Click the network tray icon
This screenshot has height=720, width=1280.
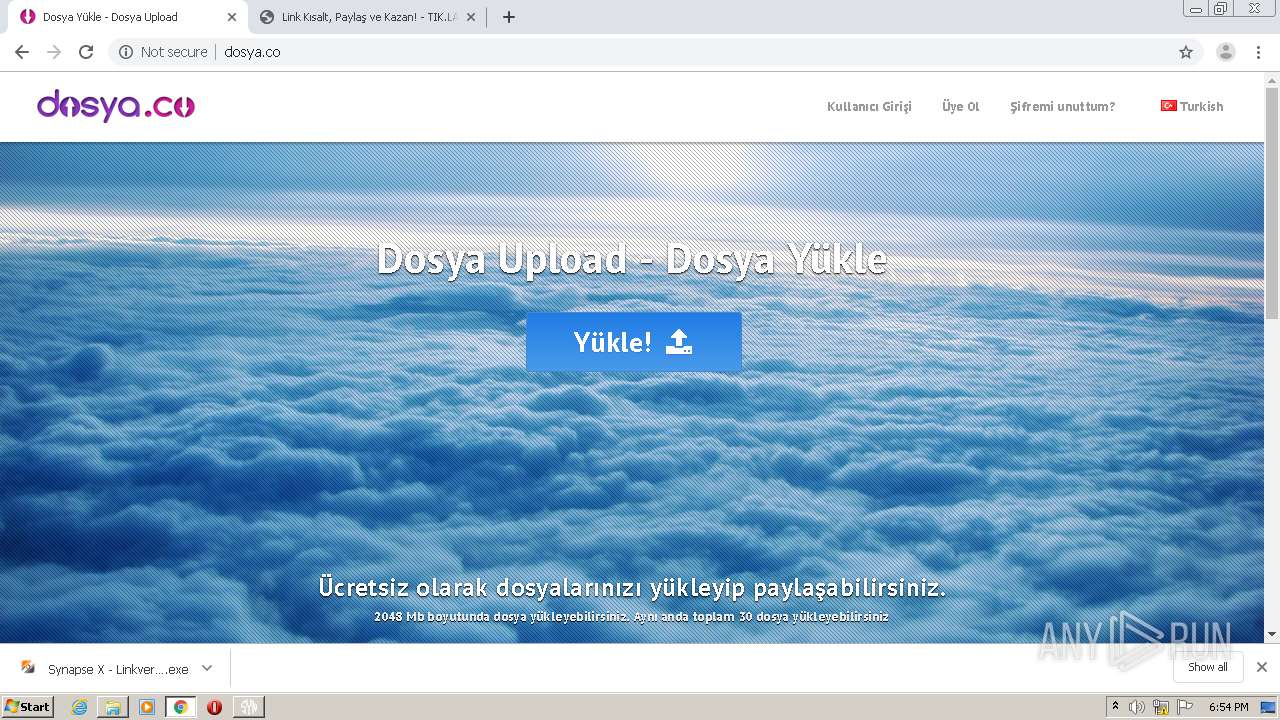coord(1161,707)
